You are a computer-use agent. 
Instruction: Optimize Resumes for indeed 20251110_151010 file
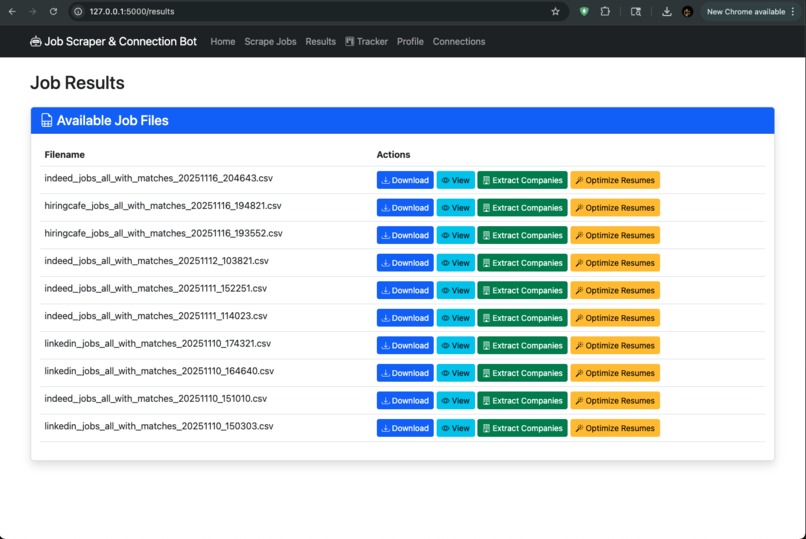pyautogui.click(x=615, y=401)
